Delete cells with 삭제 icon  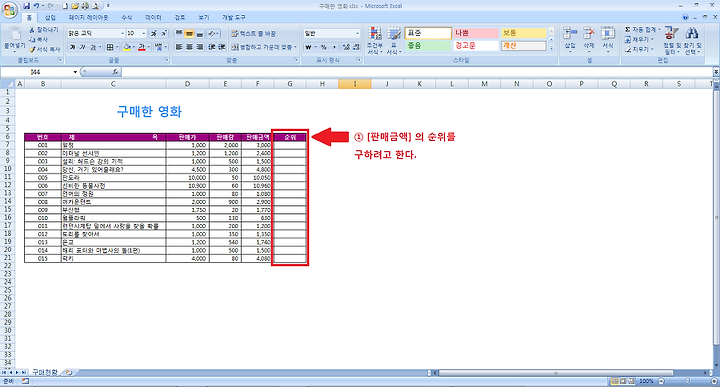pos(589,39)
